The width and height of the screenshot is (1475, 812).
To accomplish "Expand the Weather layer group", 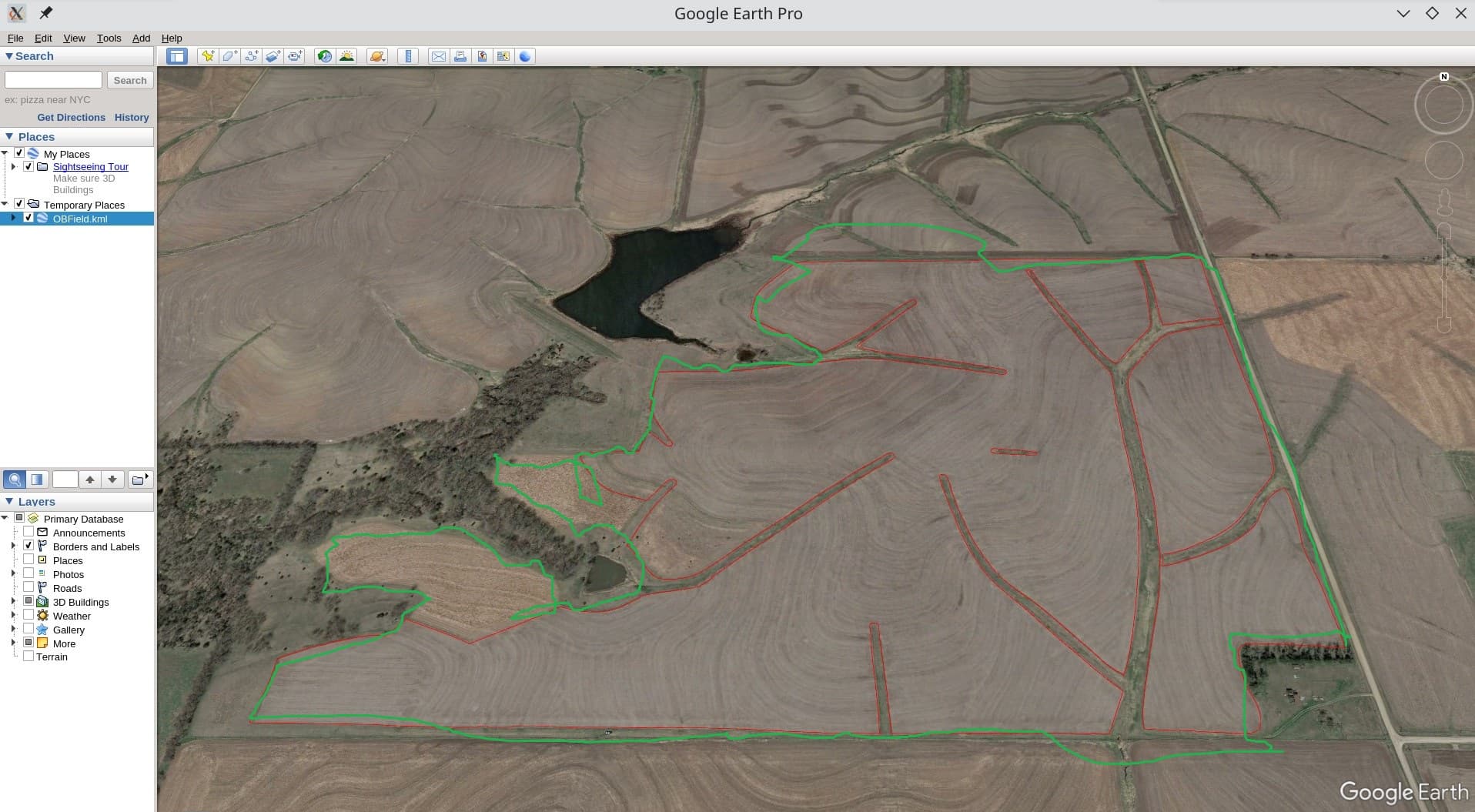I will pos(13,616).
